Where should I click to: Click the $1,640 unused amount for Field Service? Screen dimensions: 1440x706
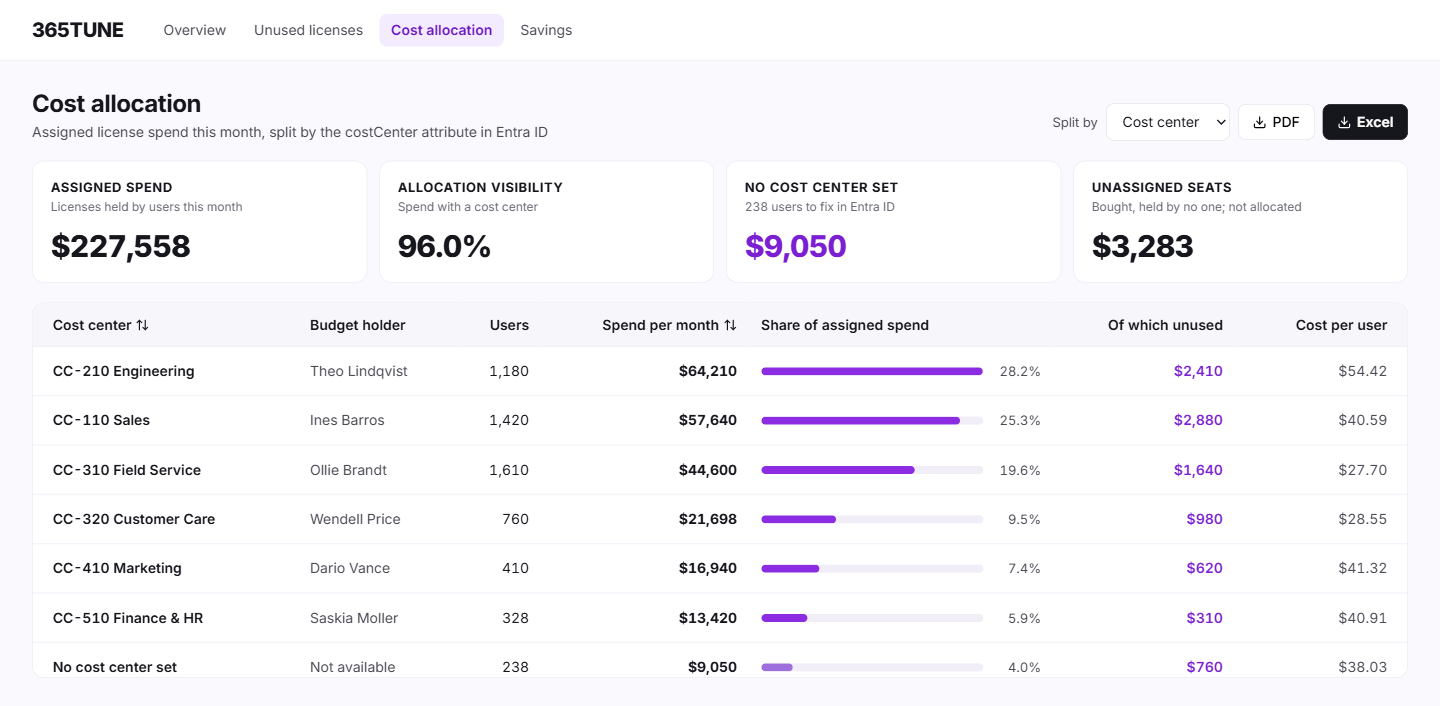point(1198,470)
